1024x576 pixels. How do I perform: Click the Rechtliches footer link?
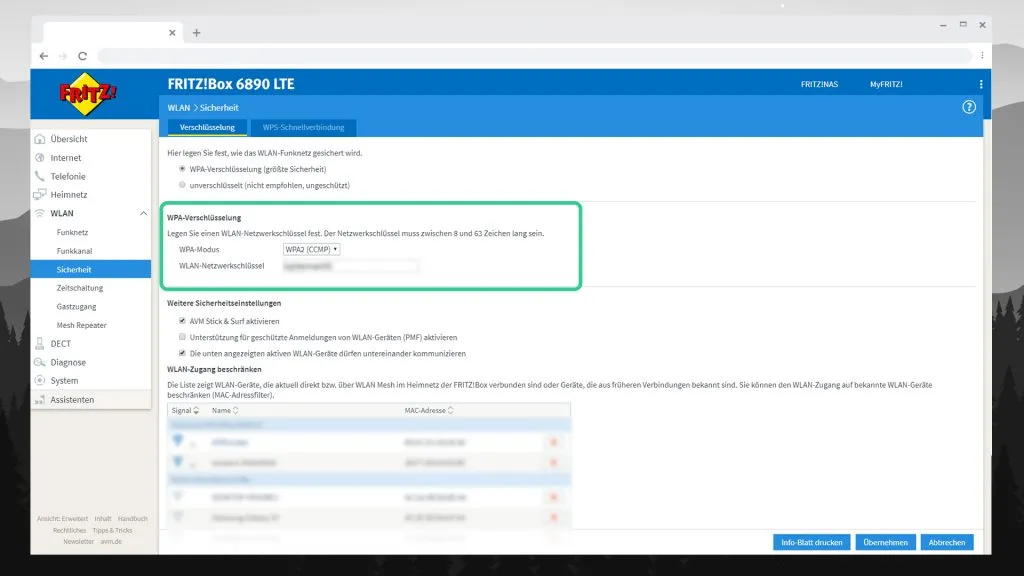coord(69,530)
